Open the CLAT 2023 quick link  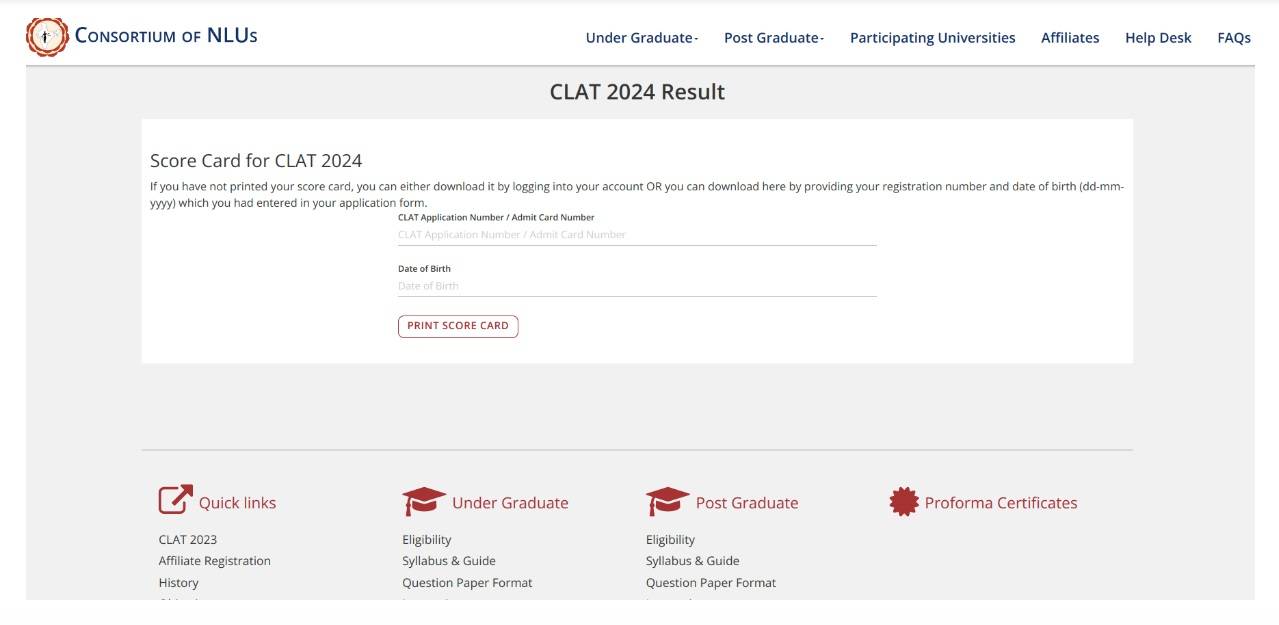click(186, 539)
